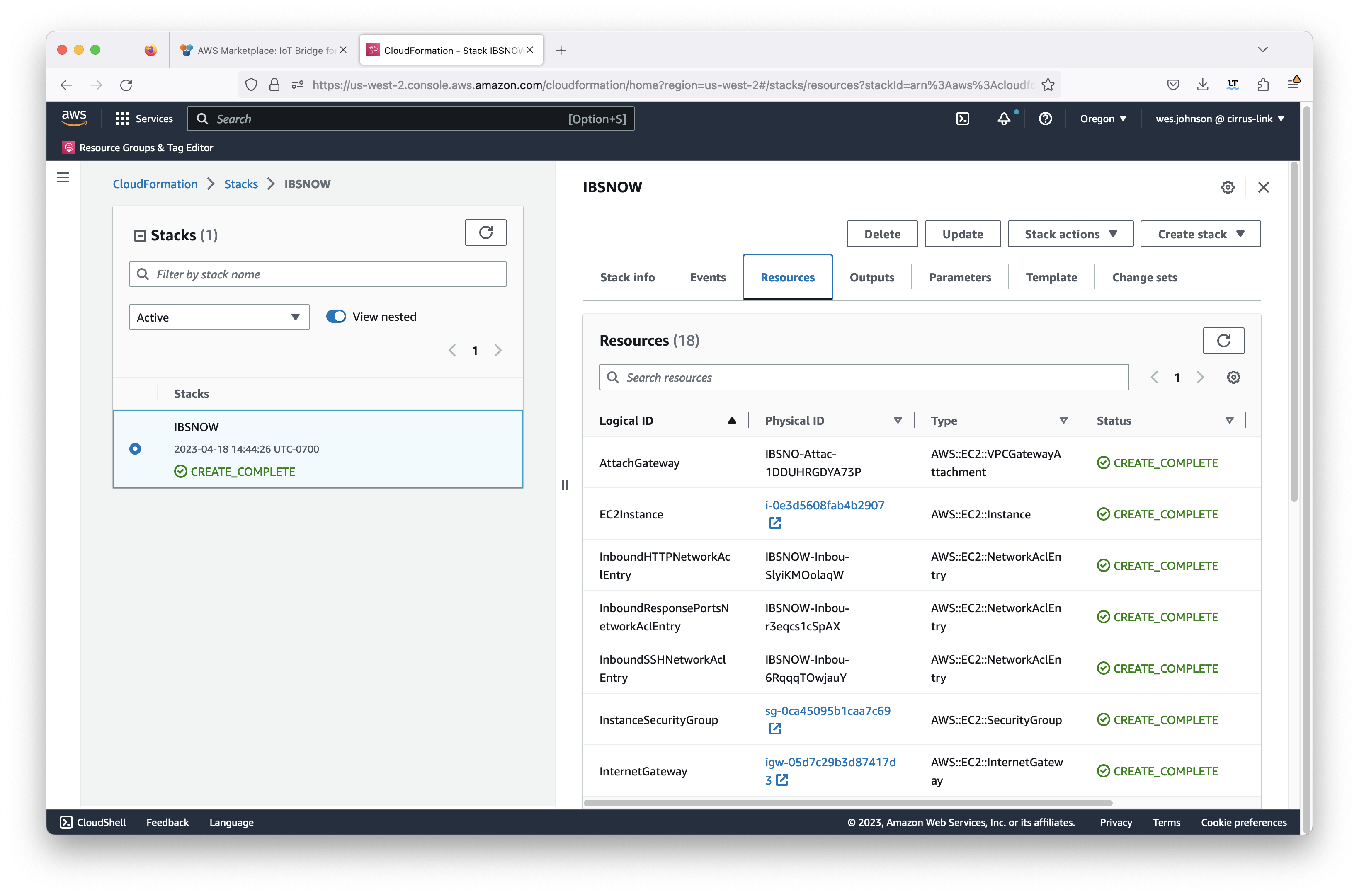Open the notifications bell
Image resolution: width=1359 pixels, height=896 pixels.
tap(1004, 118)
